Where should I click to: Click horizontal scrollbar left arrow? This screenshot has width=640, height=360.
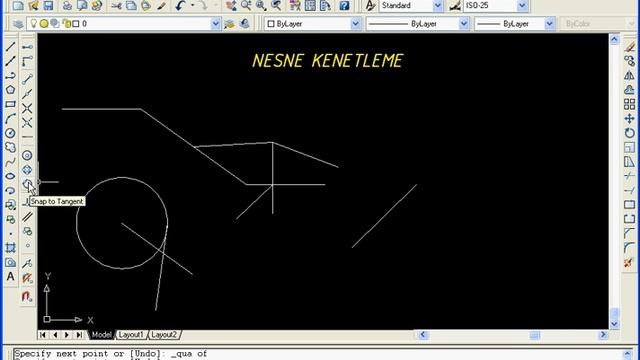[x=423, y=335]
